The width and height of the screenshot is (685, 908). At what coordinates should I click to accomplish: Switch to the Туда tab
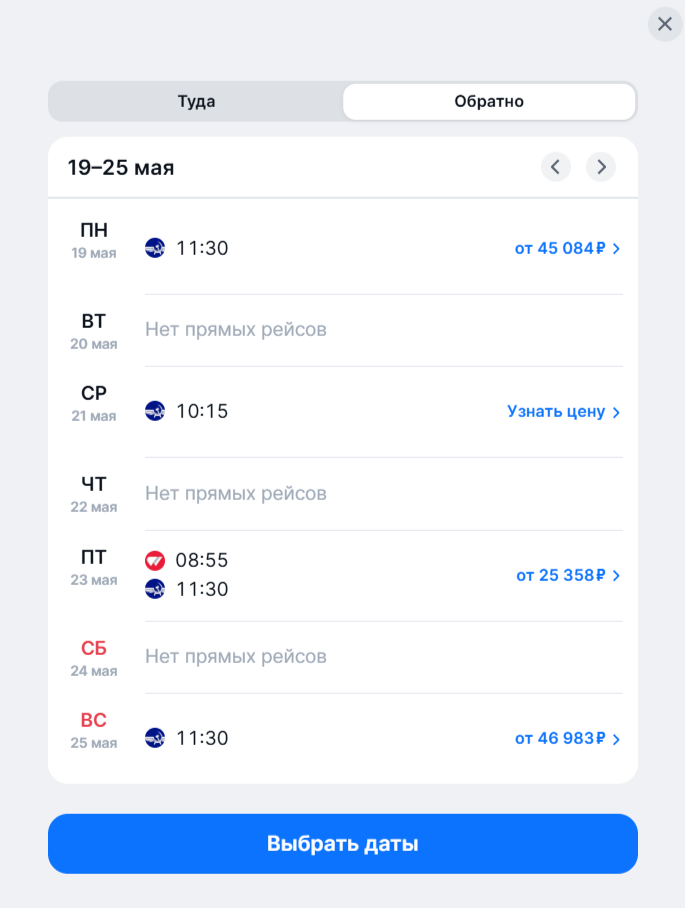point(196,101)
